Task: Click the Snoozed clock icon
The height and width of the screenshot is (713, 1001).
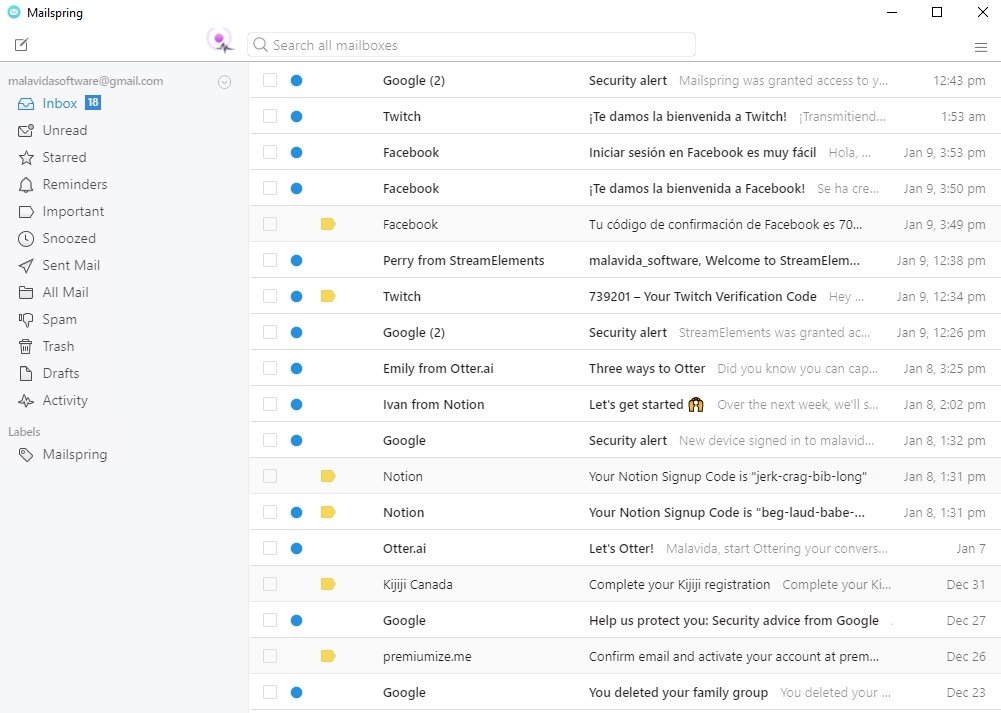Action: (26, 239)
